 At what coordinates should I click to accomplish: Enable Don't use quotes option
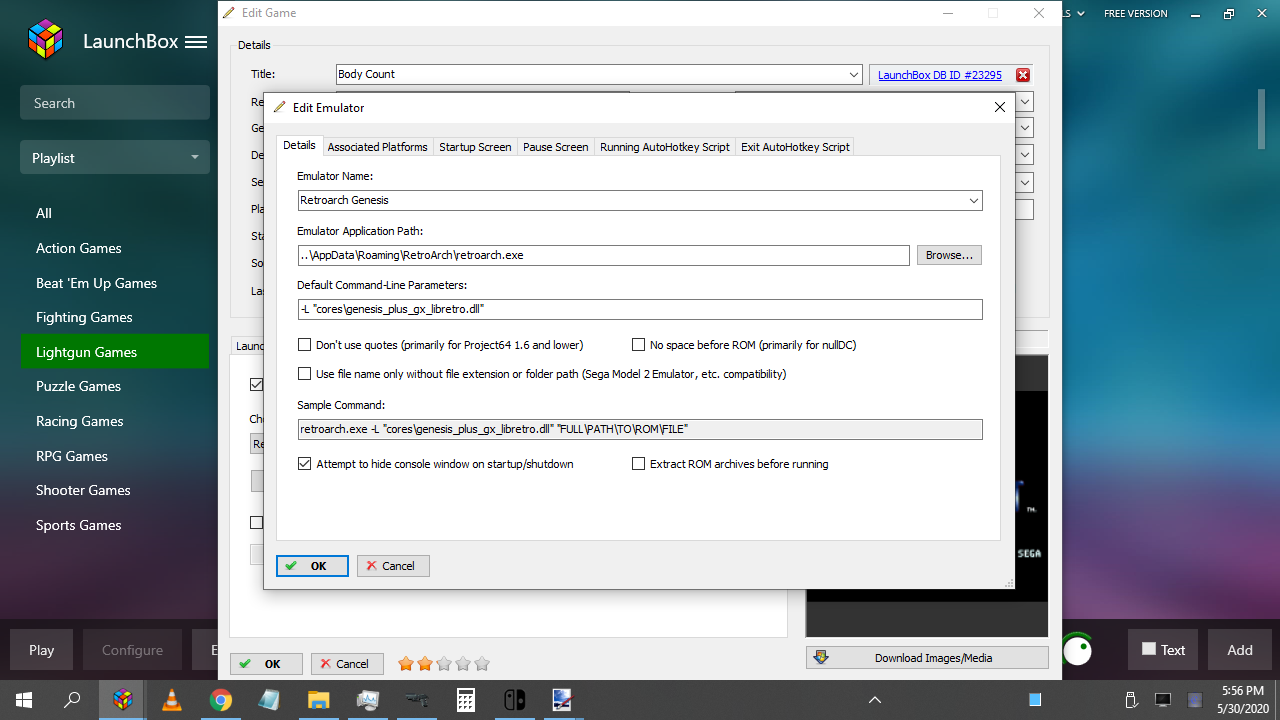point(305,345)
